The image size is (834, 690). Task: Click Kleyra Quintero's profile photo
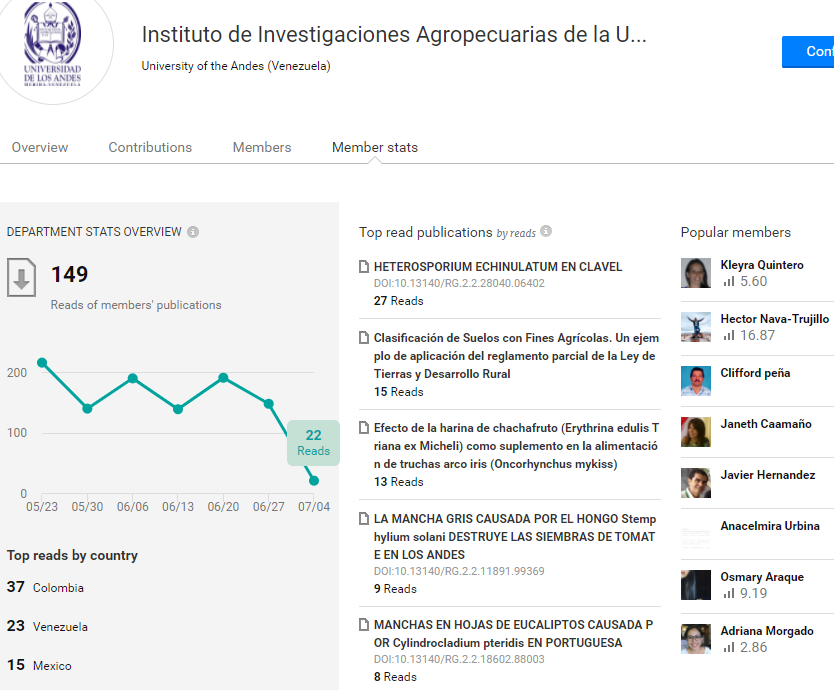point(696,273)
